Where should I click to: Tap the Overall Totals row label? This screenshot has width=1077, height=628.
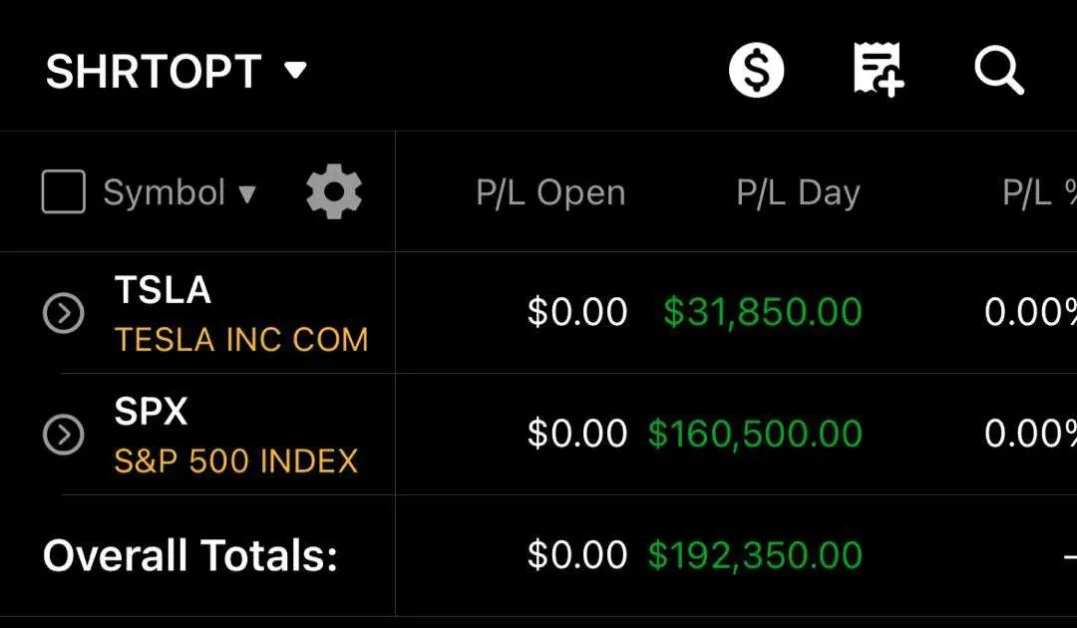click(190, 556)
